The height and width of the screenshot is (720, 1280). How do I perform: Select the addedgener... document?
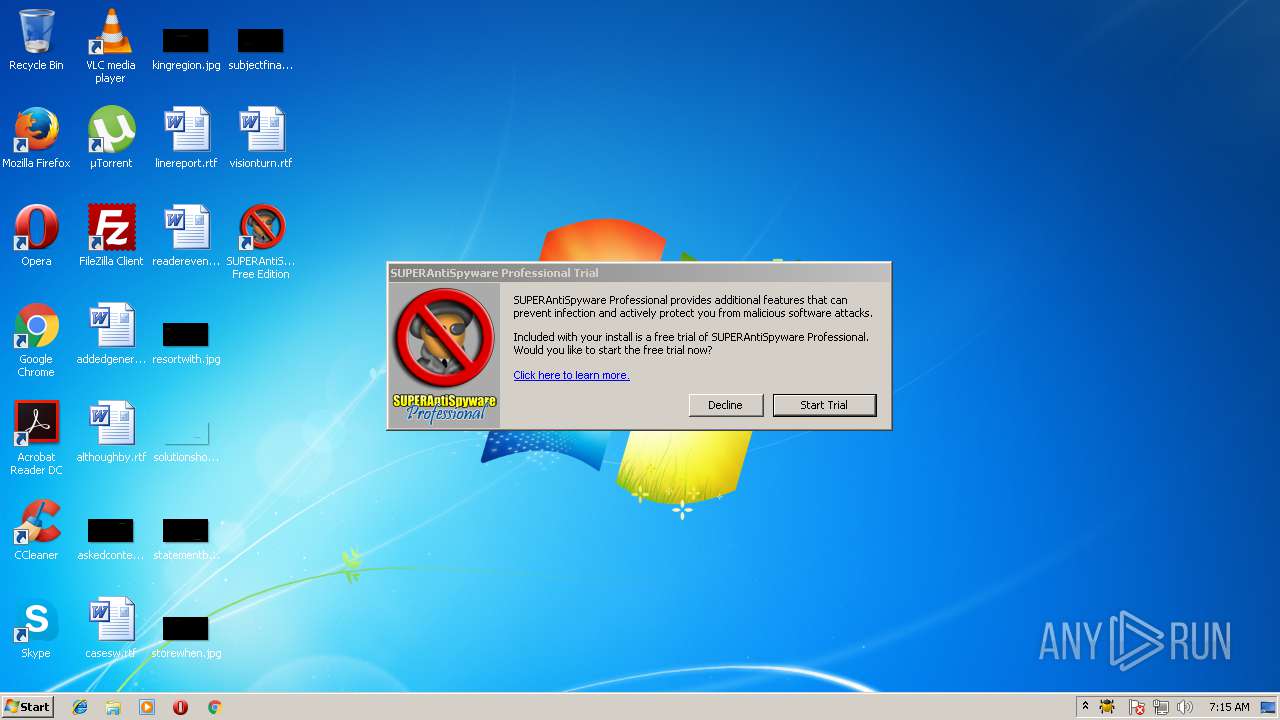click(111, 334)
